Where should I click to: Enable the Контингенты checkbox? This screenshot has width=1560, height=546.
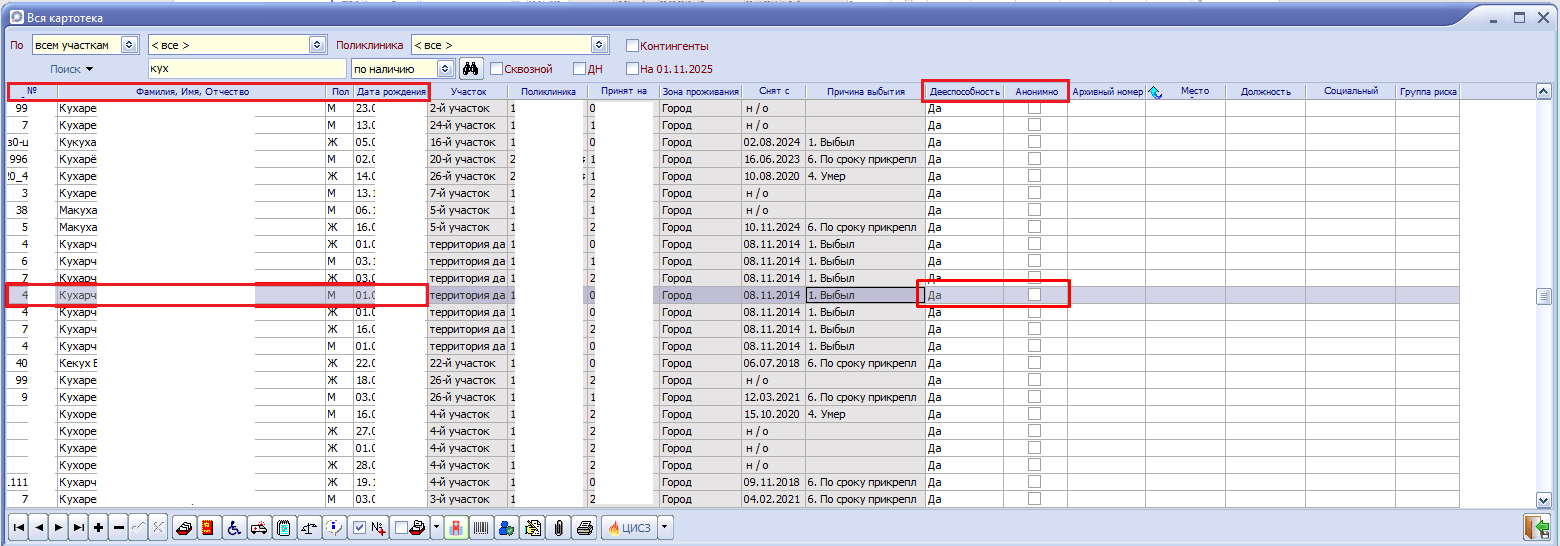point(632,46)
